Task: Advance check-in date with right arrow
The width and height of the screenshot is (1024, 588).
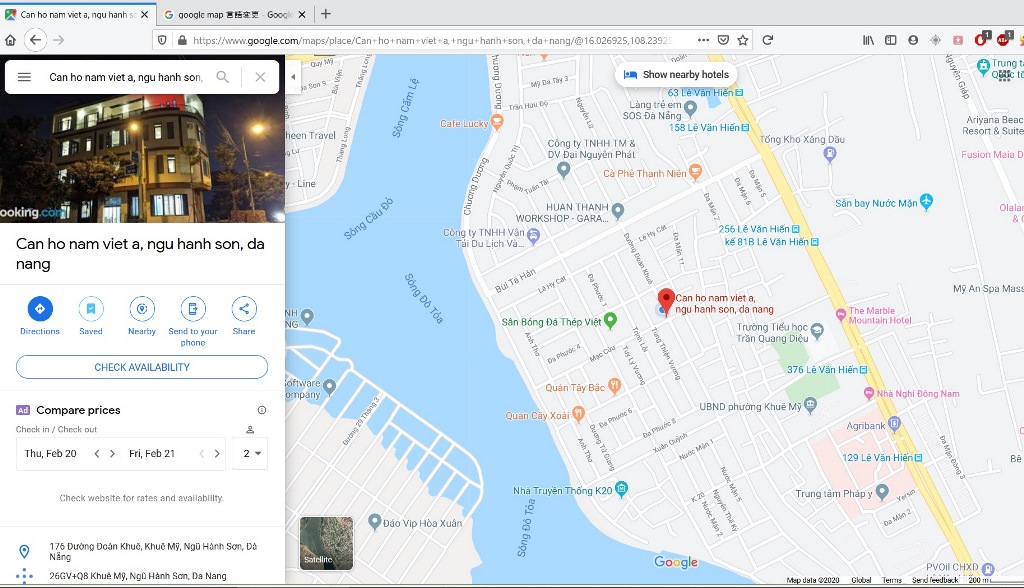Action: pos(112,453)
